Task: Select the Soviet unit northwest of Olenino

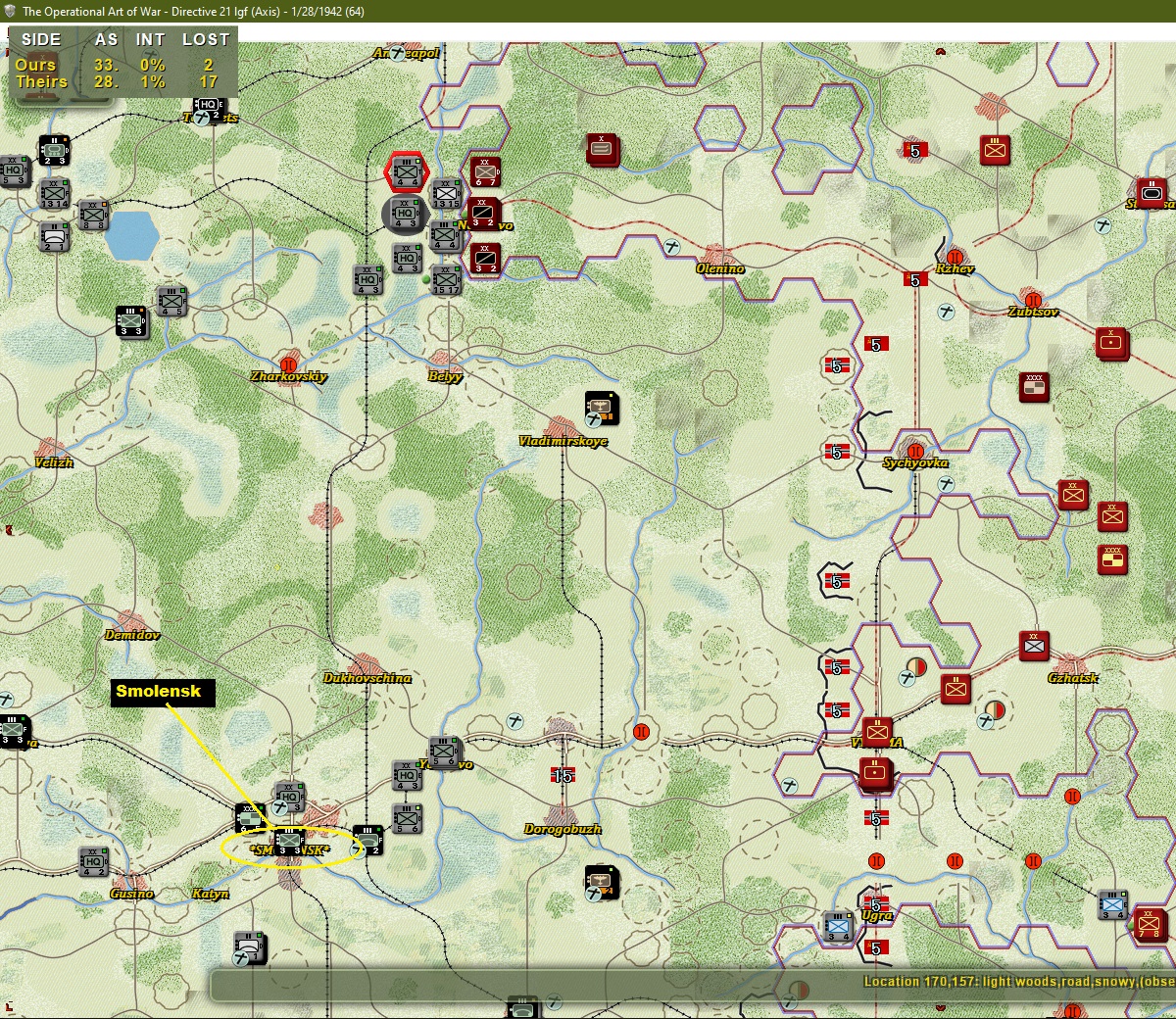Action: tap(601, 148)
